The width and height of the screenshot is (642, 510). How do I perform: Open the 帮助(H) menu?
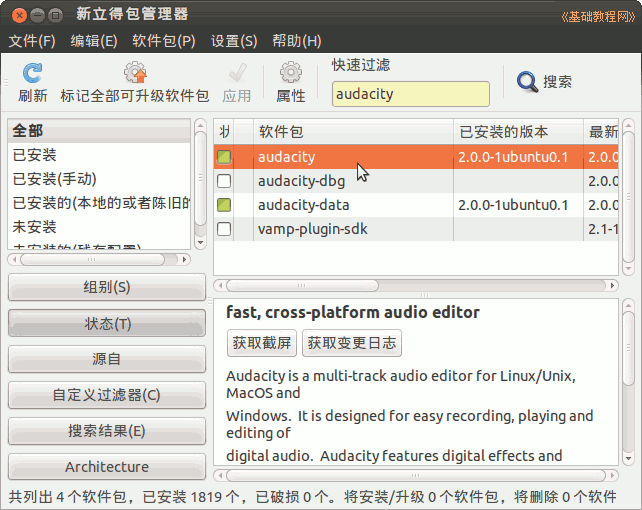(297, 41)
